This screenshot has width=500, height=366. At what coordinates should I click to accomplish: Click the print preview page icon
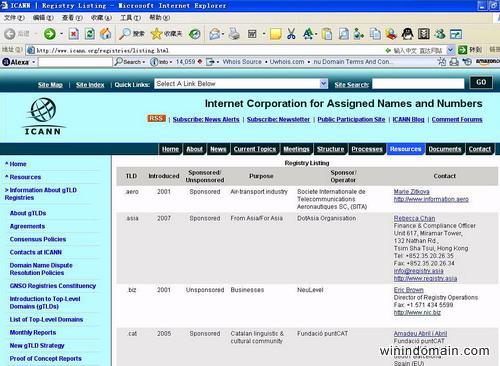344,34
